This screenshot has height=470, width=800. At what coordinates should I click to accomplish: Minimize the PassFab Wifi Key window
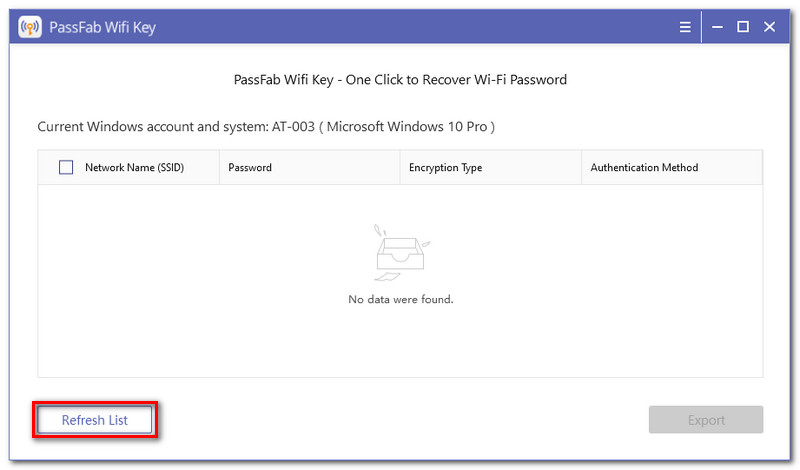pos(716,27)
